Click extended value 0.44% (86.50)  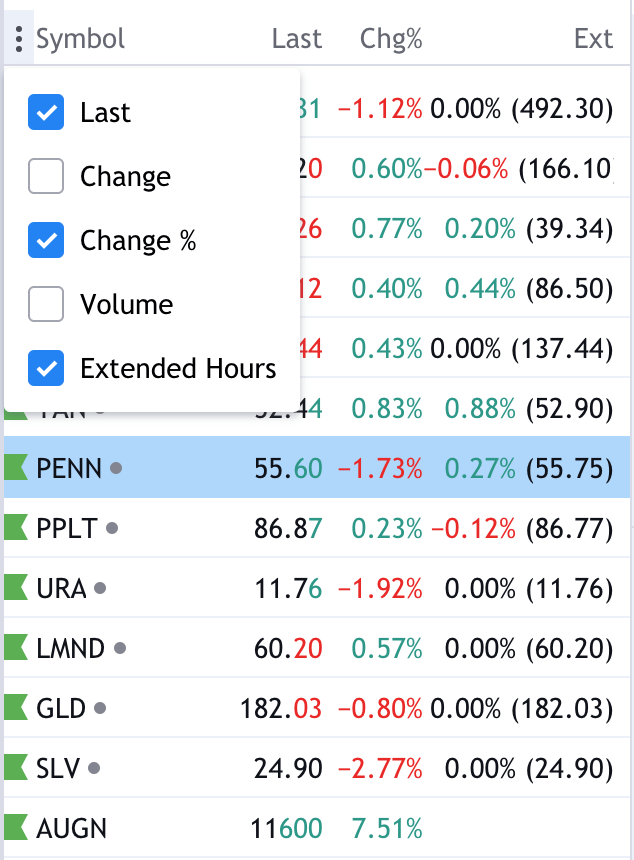529,288
